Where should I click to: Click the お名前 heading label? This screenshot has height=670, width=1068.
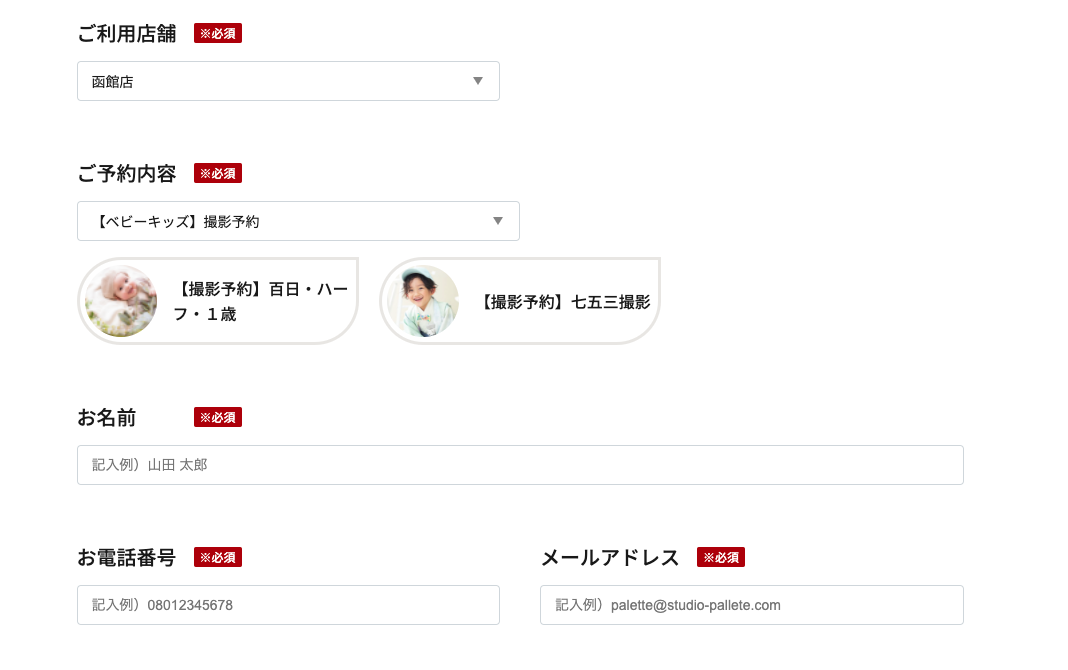click(107, 417)
